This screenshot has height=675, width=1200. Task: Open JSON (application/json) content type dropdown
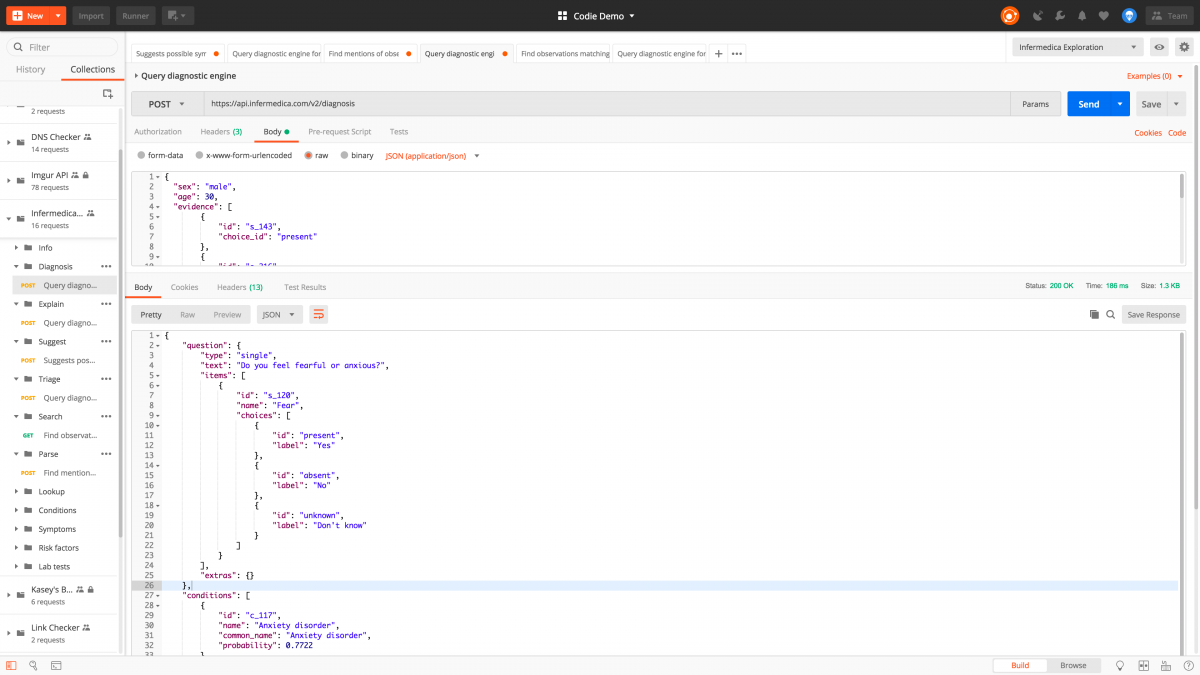click(x=432, y=155)
